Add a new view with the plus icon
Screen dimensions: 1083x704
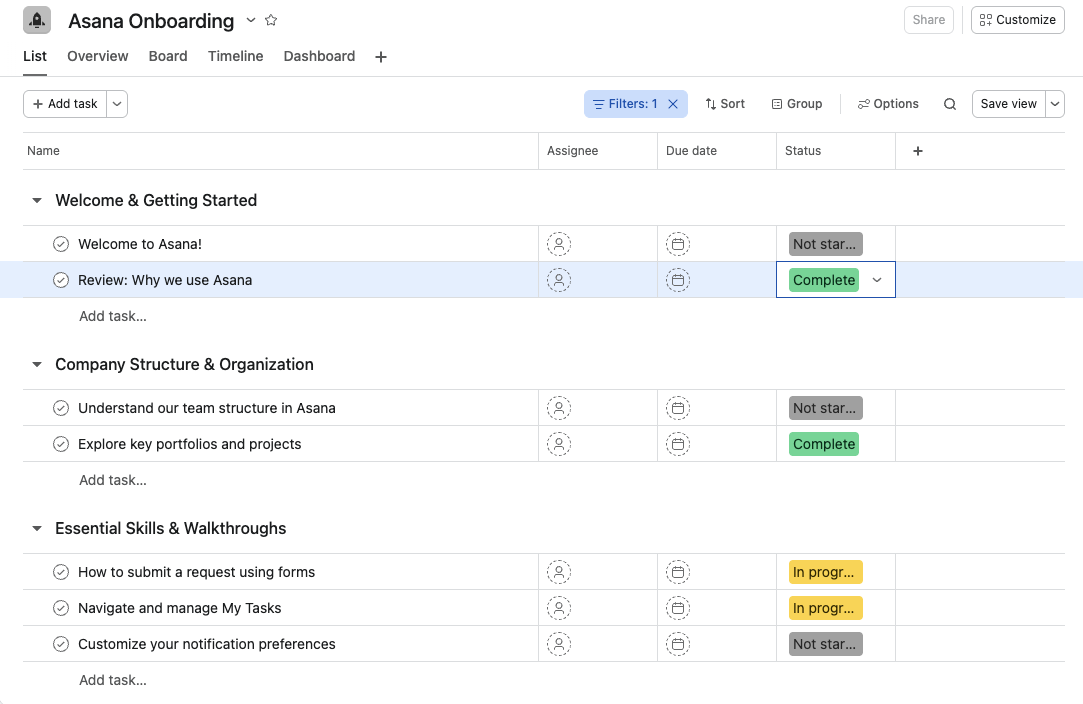(381, 57)
